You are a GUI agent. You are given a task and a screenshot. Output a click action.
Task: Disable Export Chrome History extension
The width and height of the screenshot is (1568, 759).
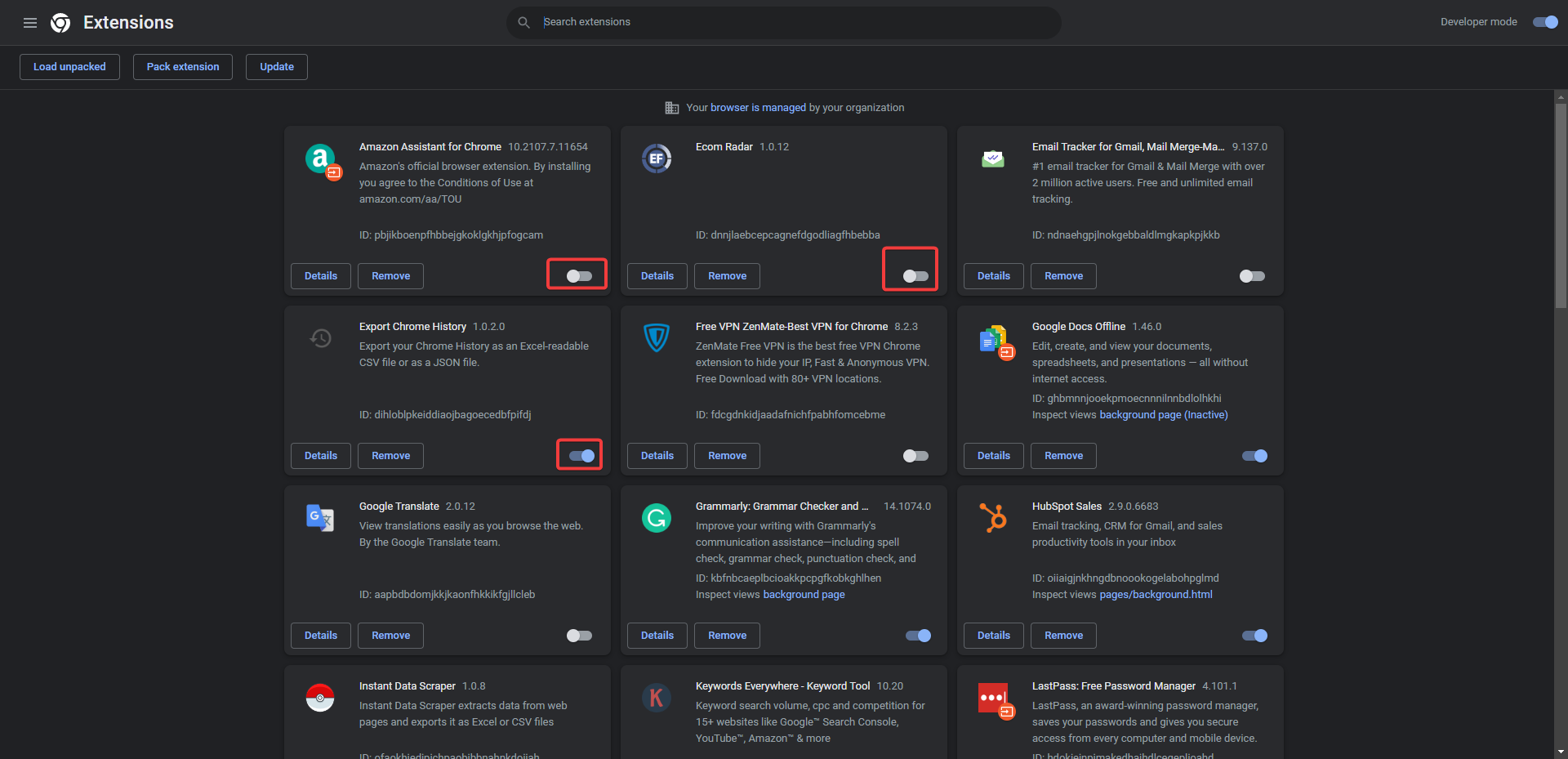pos(581,456)
